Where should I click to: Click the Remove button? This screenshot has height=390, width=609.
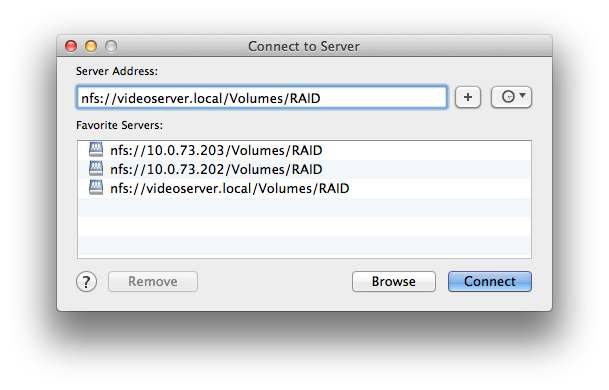click(x=153, y=281)
